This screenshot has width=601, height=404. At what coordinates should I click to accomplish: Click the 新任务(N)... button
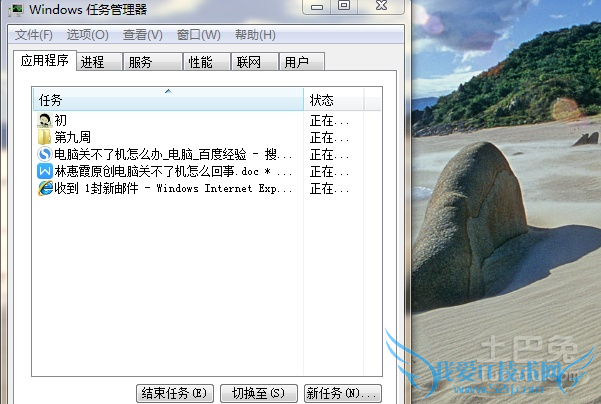[343, 393]
